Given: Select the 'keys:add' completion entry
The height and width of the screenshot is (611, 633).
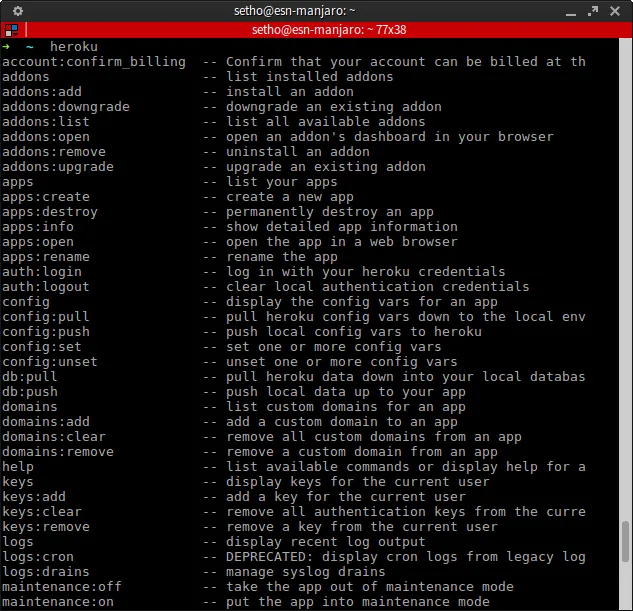Looking at the screenshot, I should [x=34, y=497].
